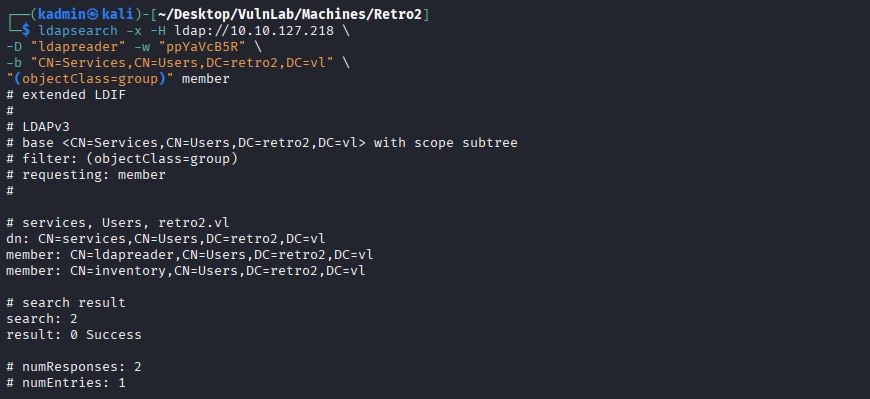Click the "# LDAPv3" output line
Viewport: 870px width, 399px height.
38,127
